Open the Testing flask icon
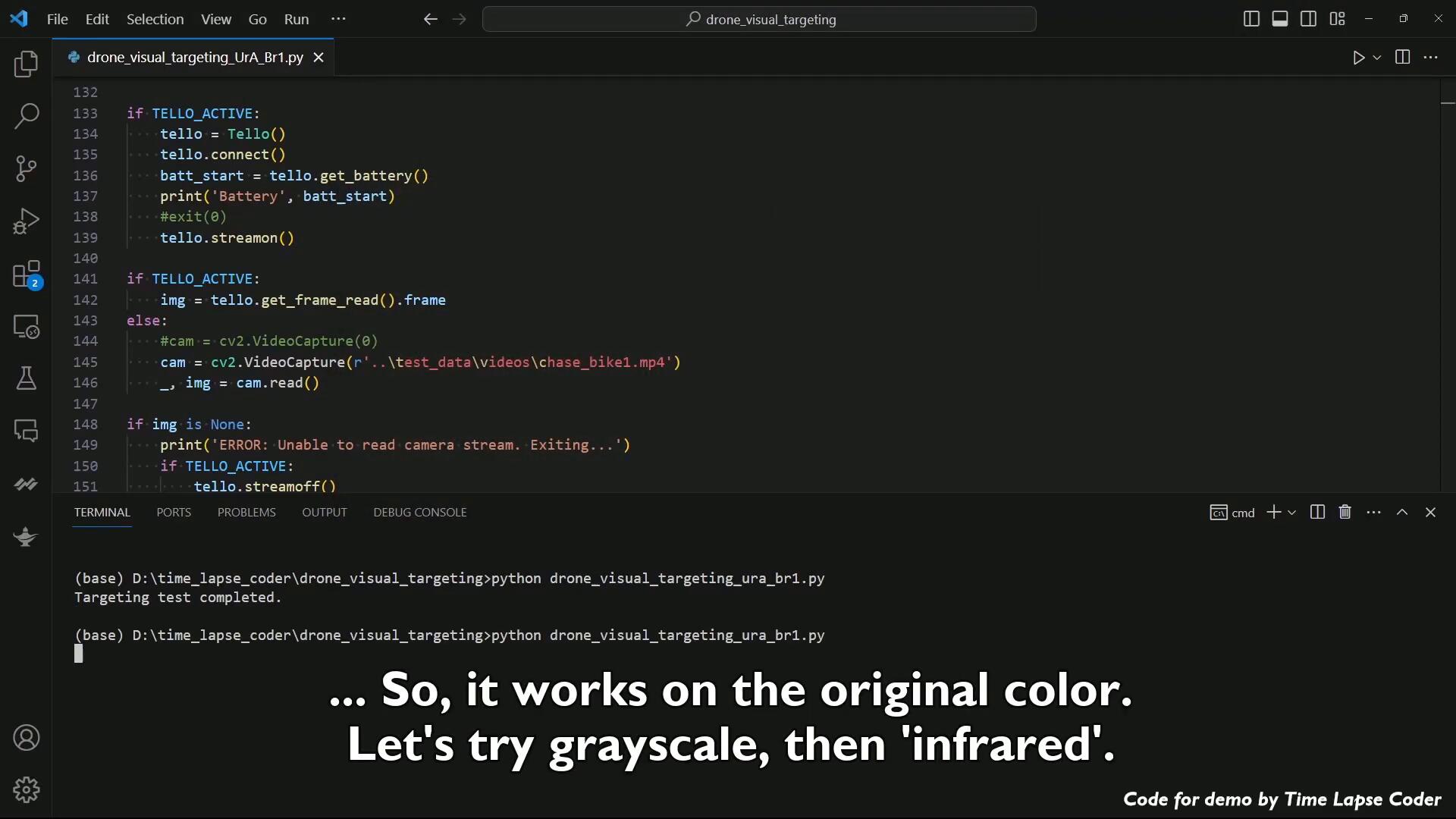This screenshot has width=1456, height=819. click(x=27, y=378)
